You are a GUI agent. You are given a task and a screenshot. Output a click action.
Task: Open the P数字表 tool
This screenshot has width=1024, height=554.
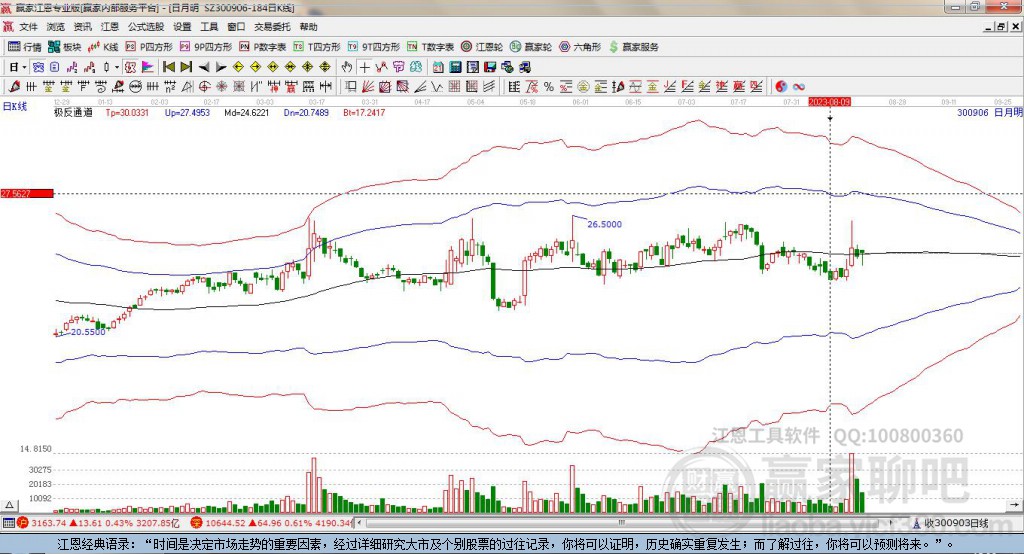pyautogui.click(x=263, y=47)
